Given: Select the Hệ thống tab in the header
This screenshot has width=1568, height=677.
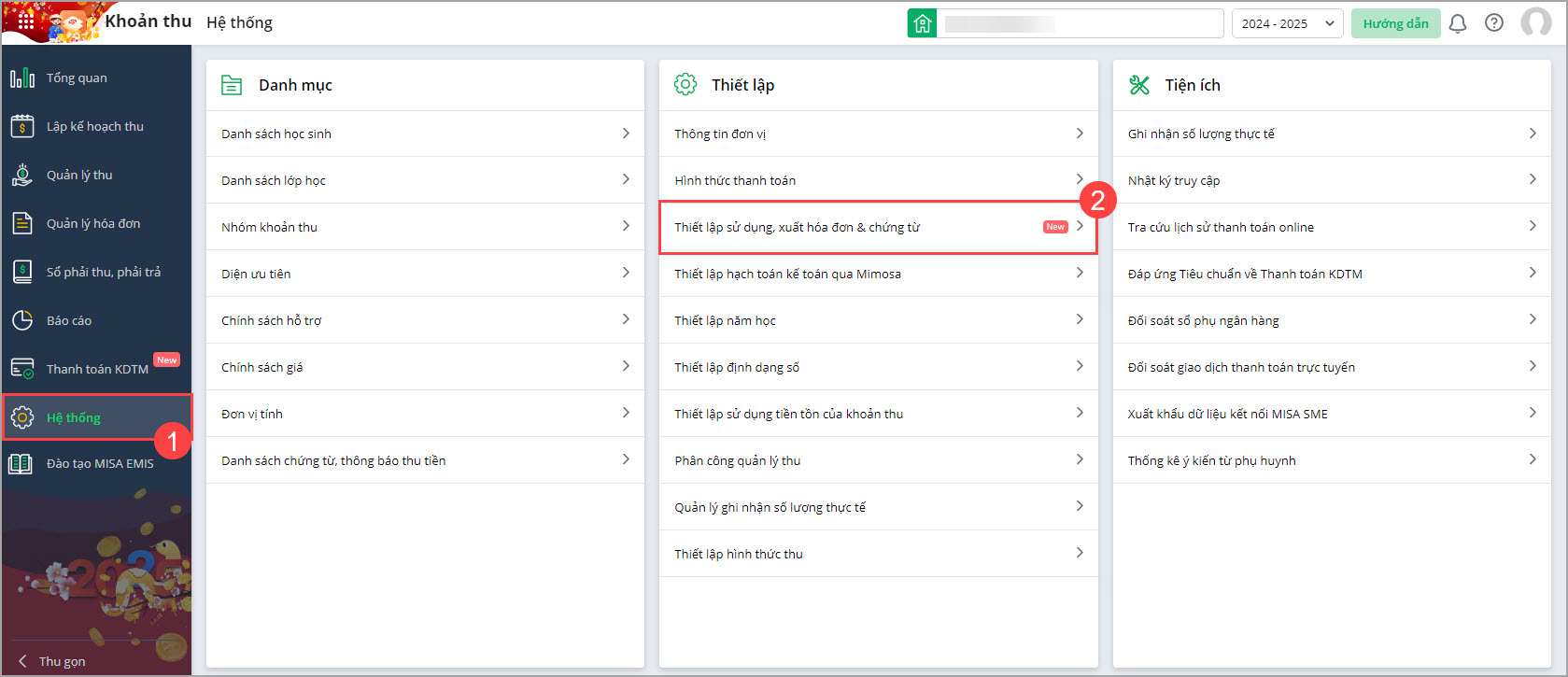Looking at the screenshot, I should 239,22.
